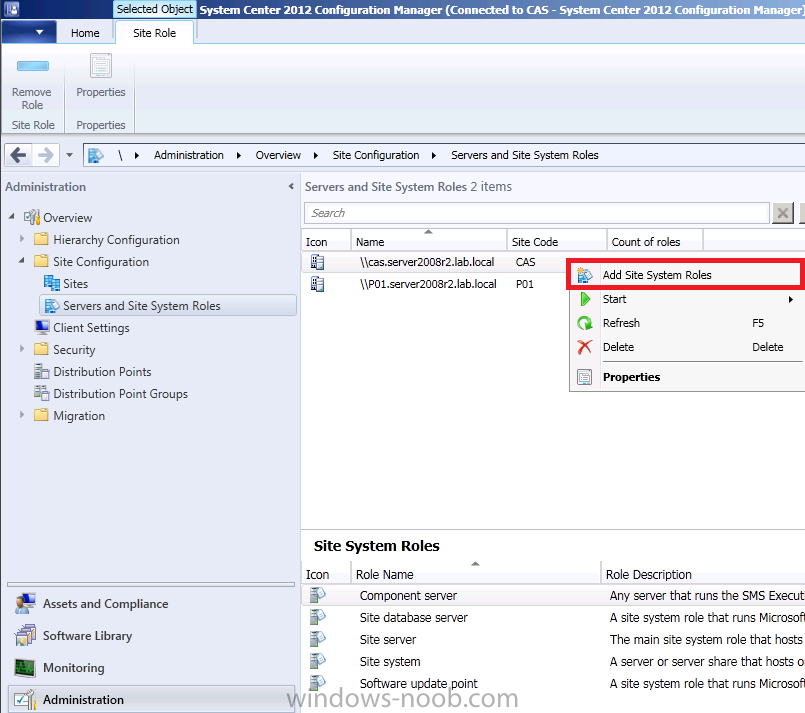Click the CAS server row icon
The image size is (805, 713).
point(317,262)
